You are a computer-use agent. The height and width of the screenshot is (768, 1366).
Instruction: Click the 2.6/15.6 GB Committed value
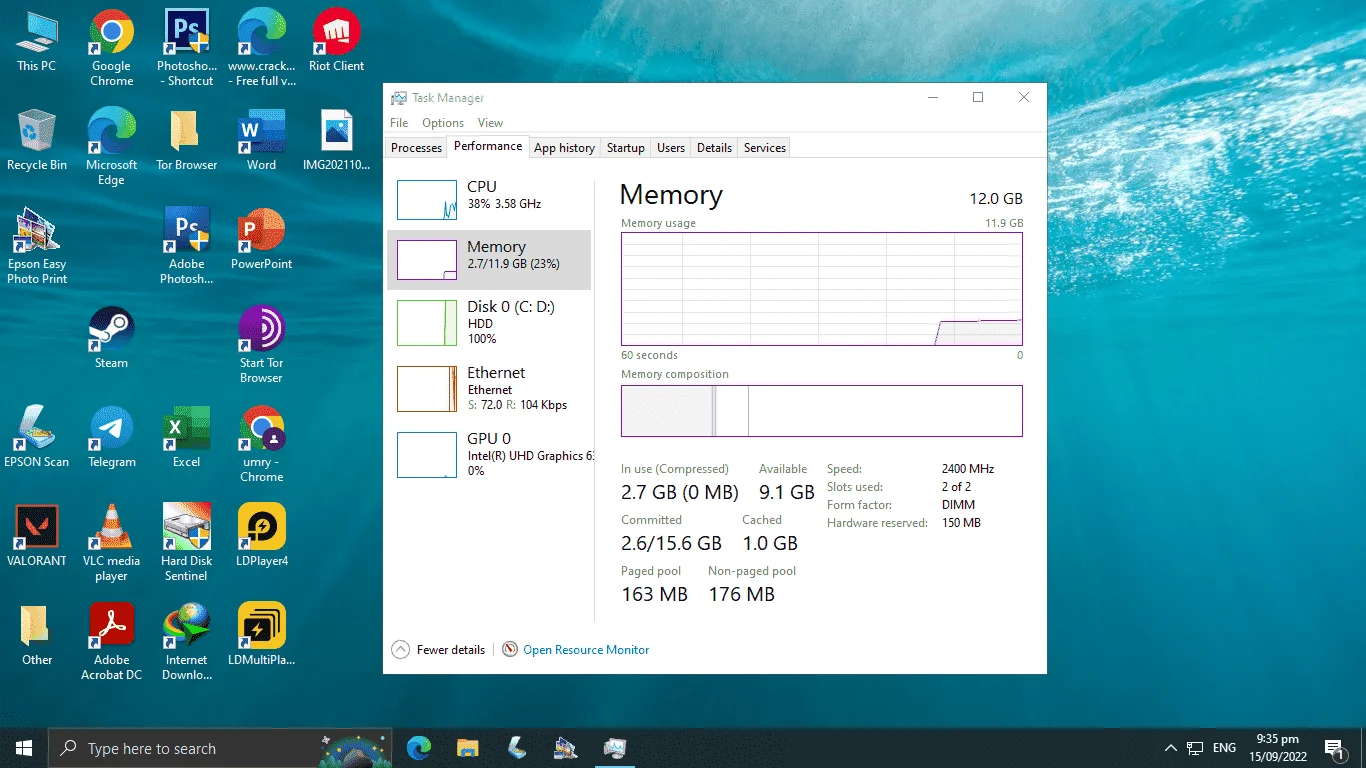tap(671, 544)
